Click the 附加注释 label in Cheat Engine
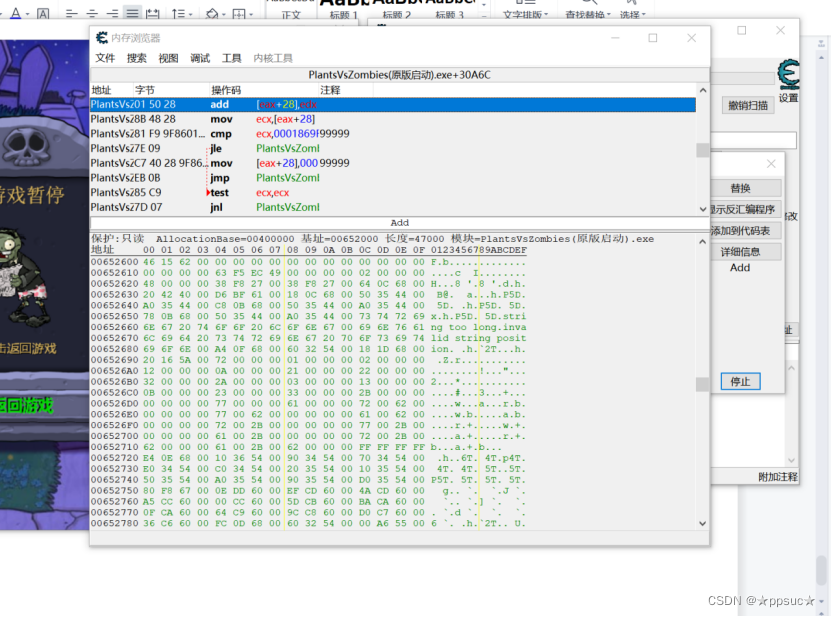The image size is (831, 617). (777, 477)
